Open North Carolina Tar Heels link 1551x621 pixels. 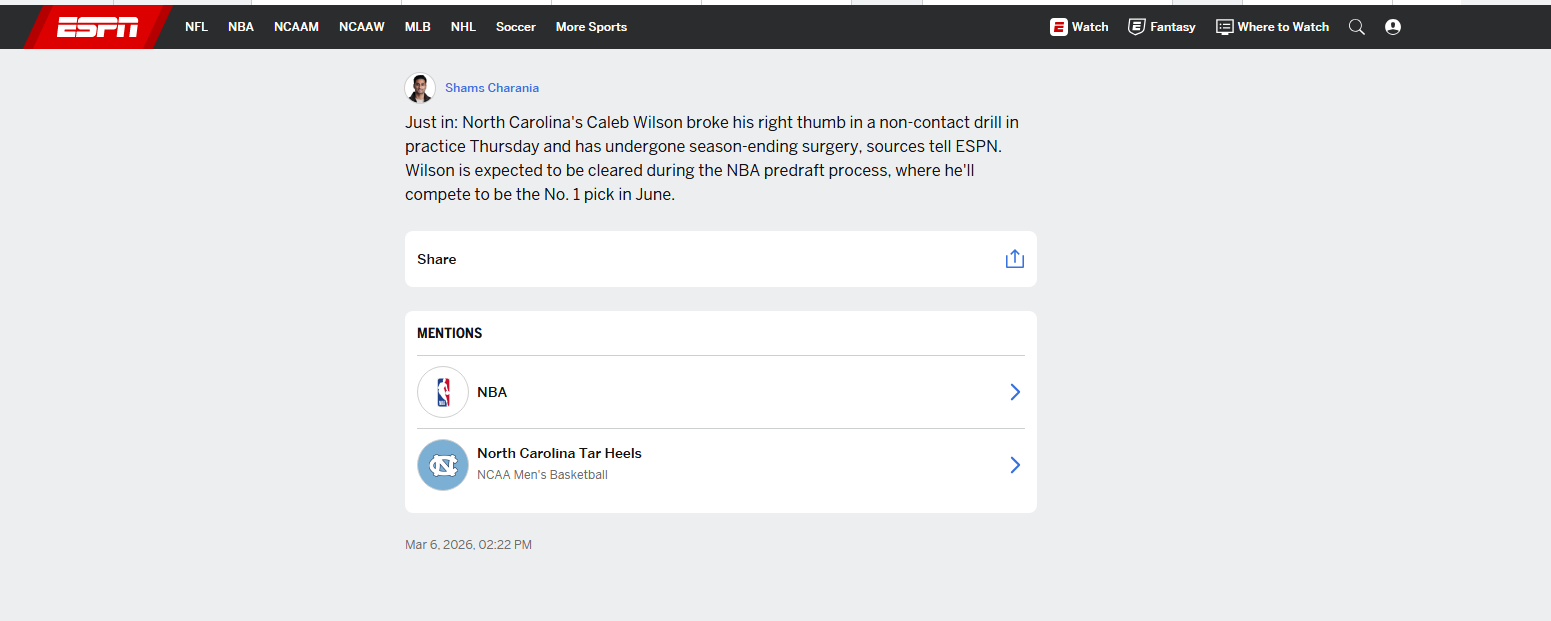pyautogui.click(x=559, y=453)
